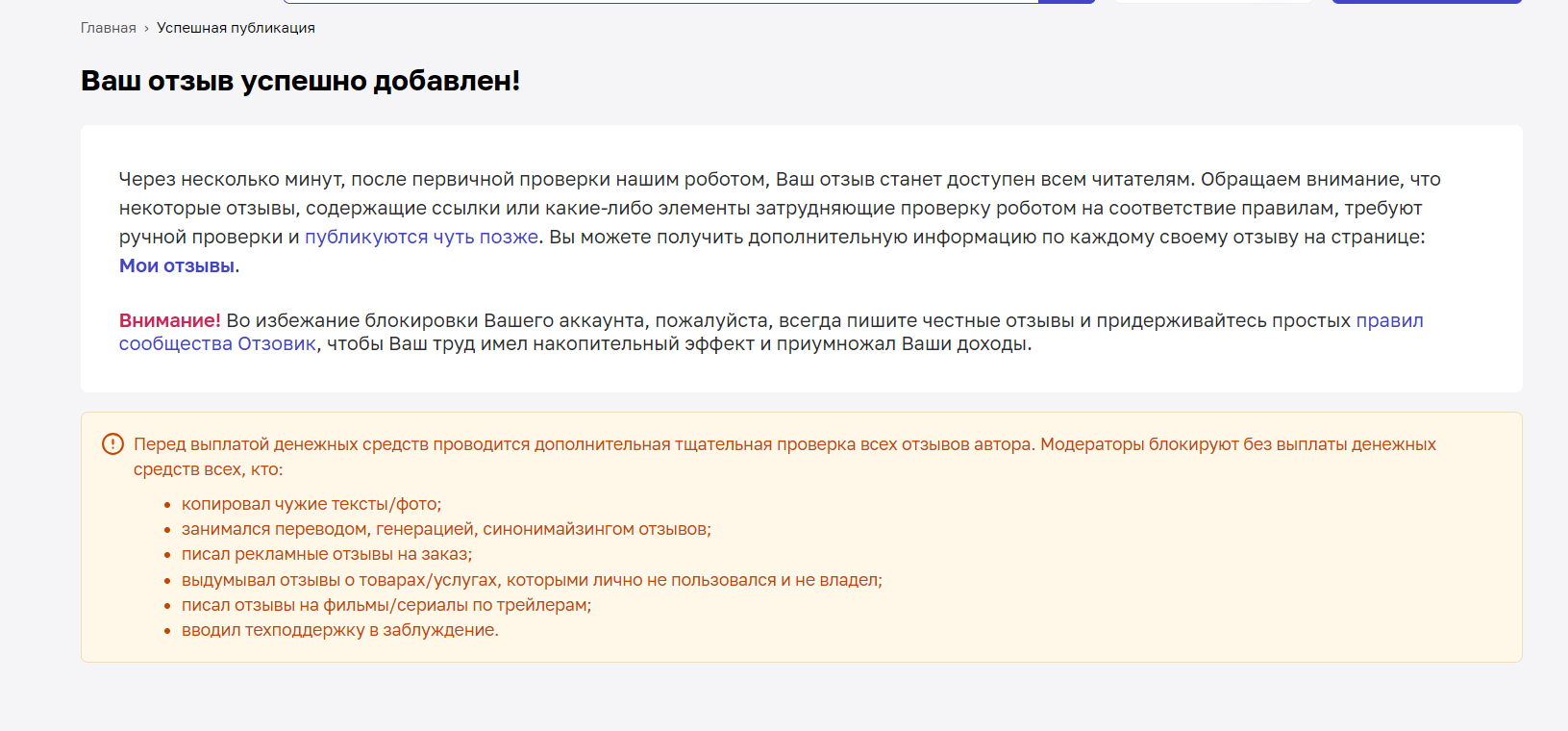This screenshot has width=1568, height=731.
Task: Go to Мои отзывы page
Action: tap(177, 265)
